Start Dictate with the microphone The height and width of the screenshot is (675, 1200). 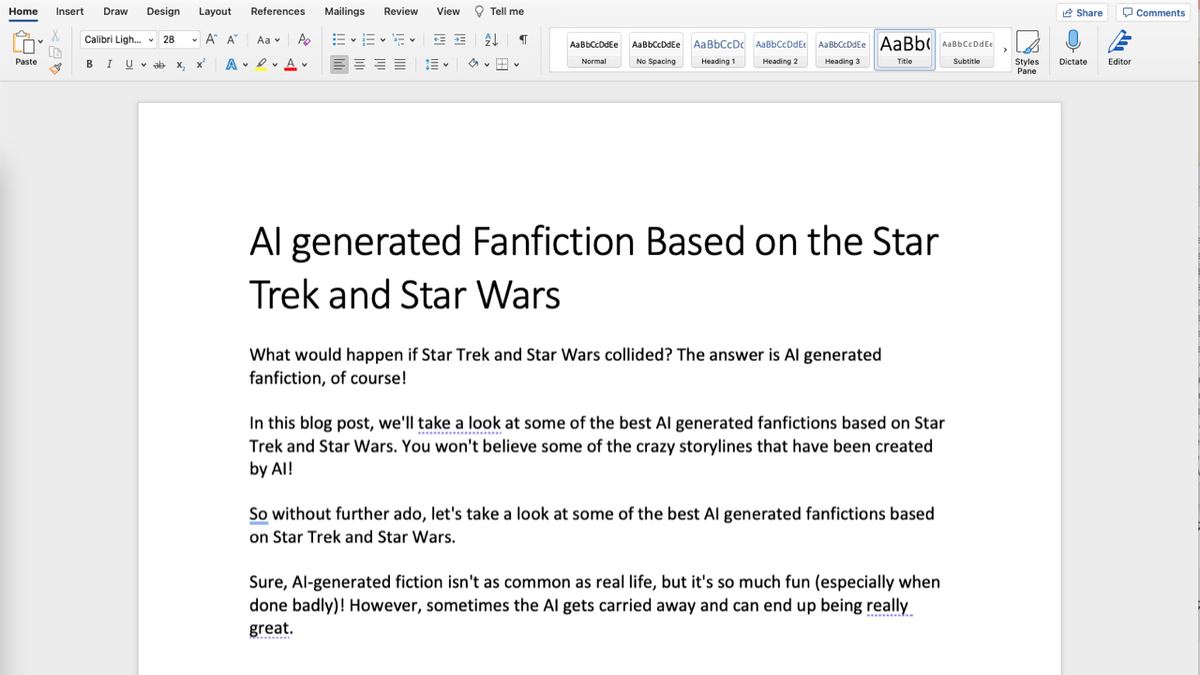click(x=1073, y=47)
